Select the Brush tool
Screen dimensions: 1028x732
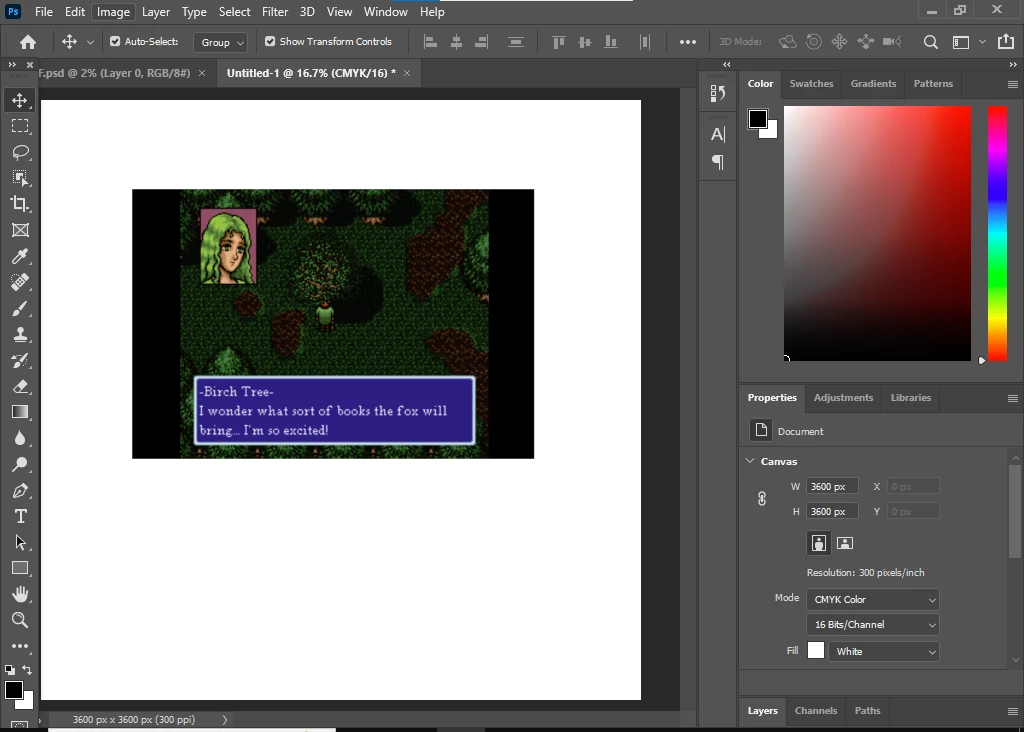click(x=20, y=308)
